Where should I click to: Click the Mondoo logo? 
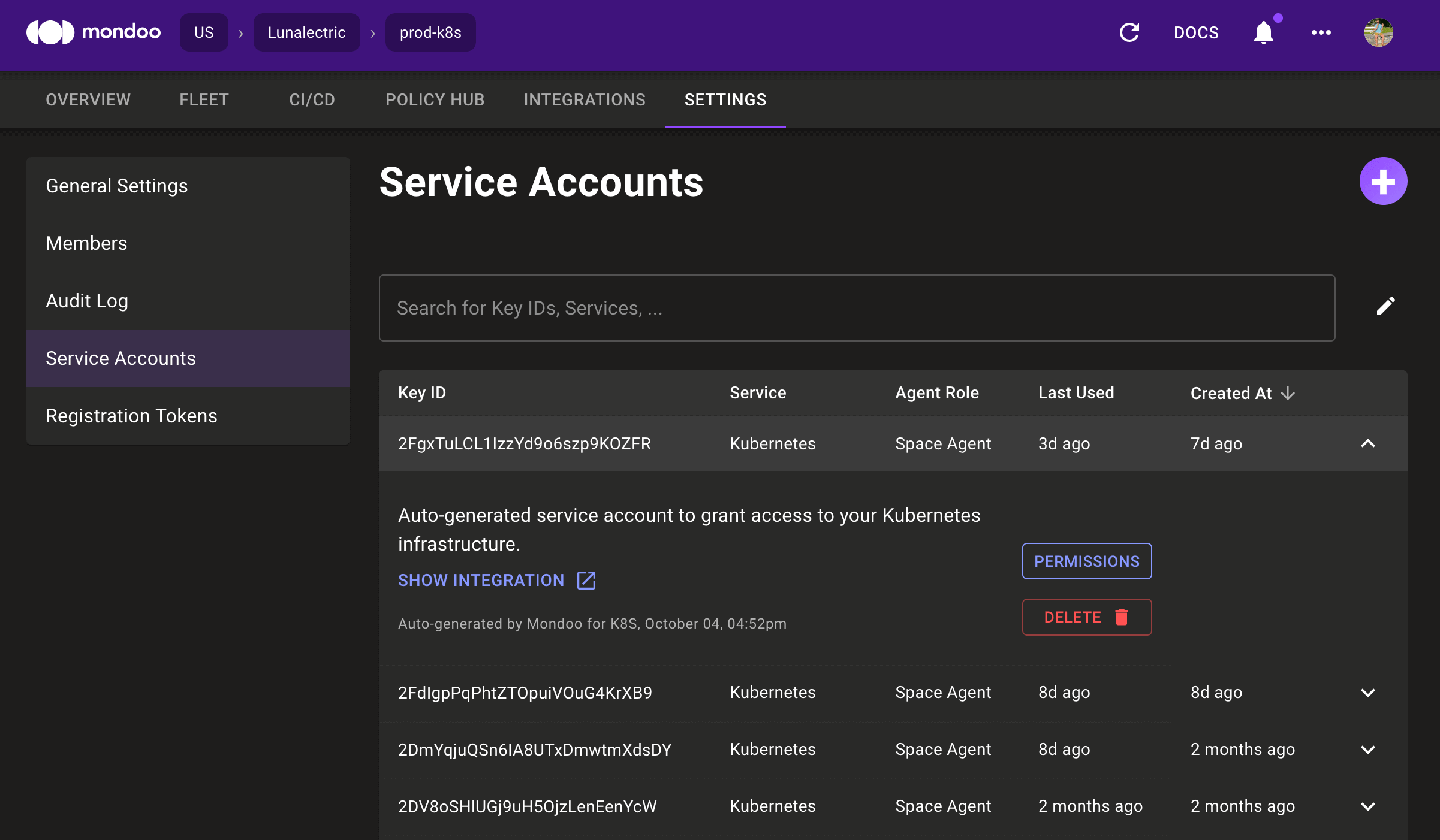(94, 32)
